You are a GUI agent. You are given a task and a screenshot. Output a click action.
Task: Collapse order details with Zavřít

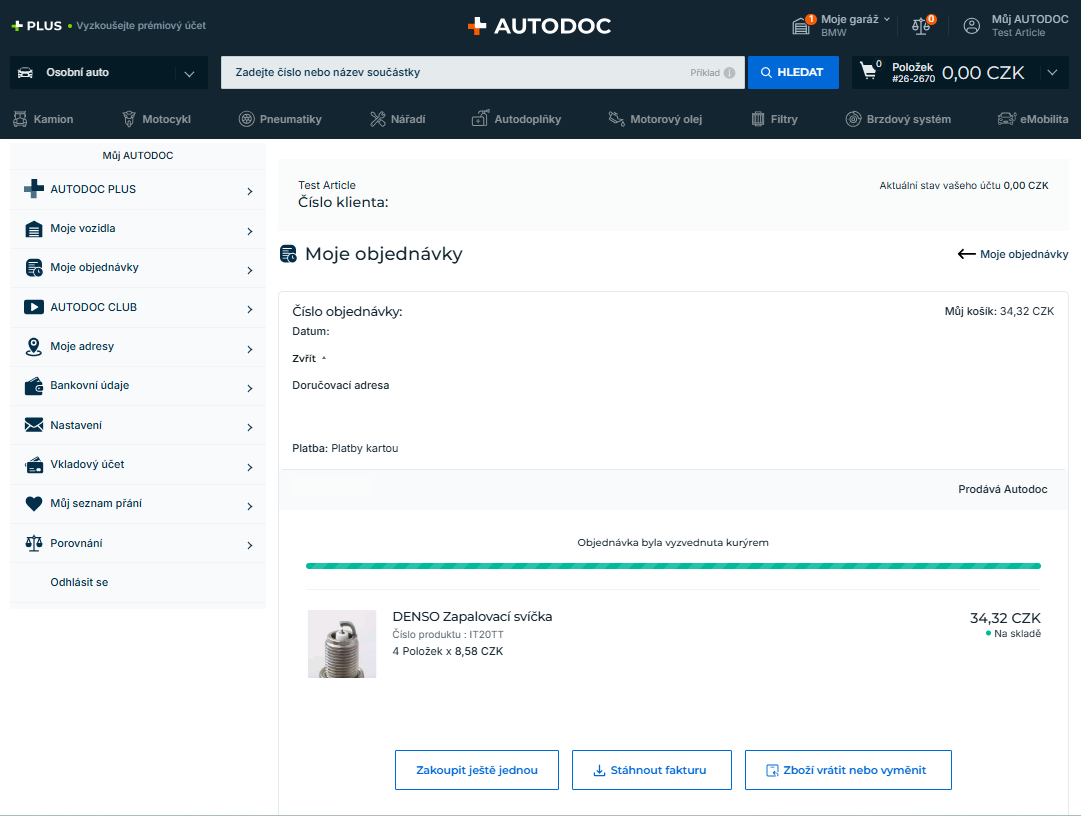click(x=309, y=358)
